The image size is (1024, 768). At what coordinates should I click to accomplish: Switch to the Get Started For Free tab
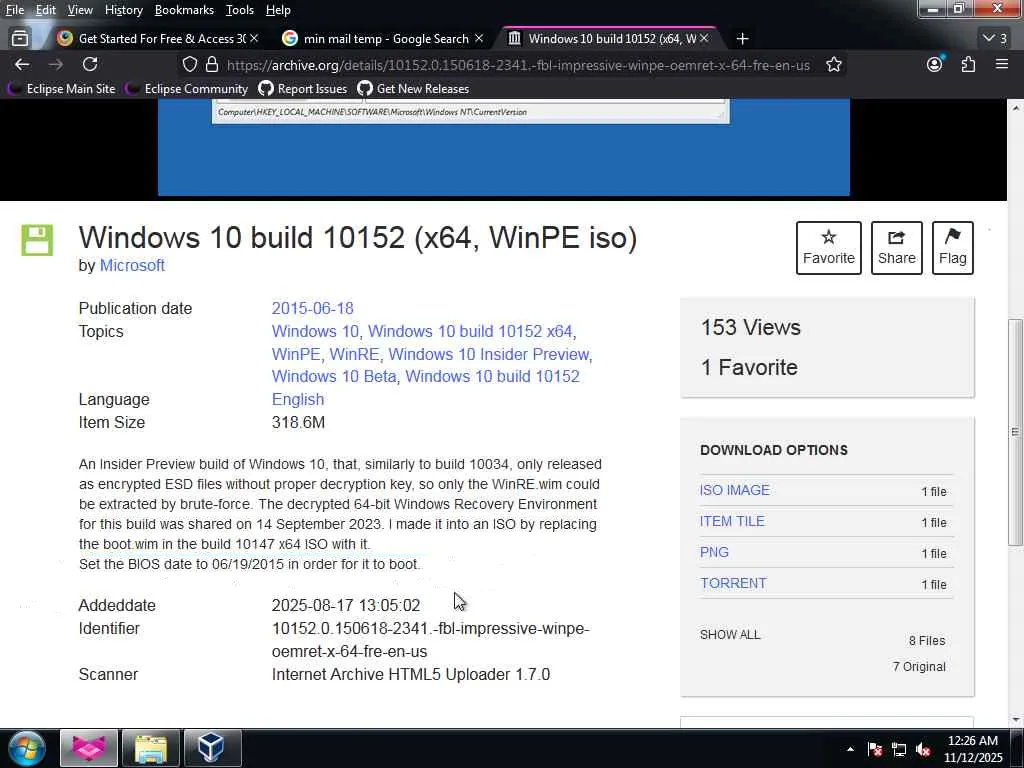pos(157,39)
